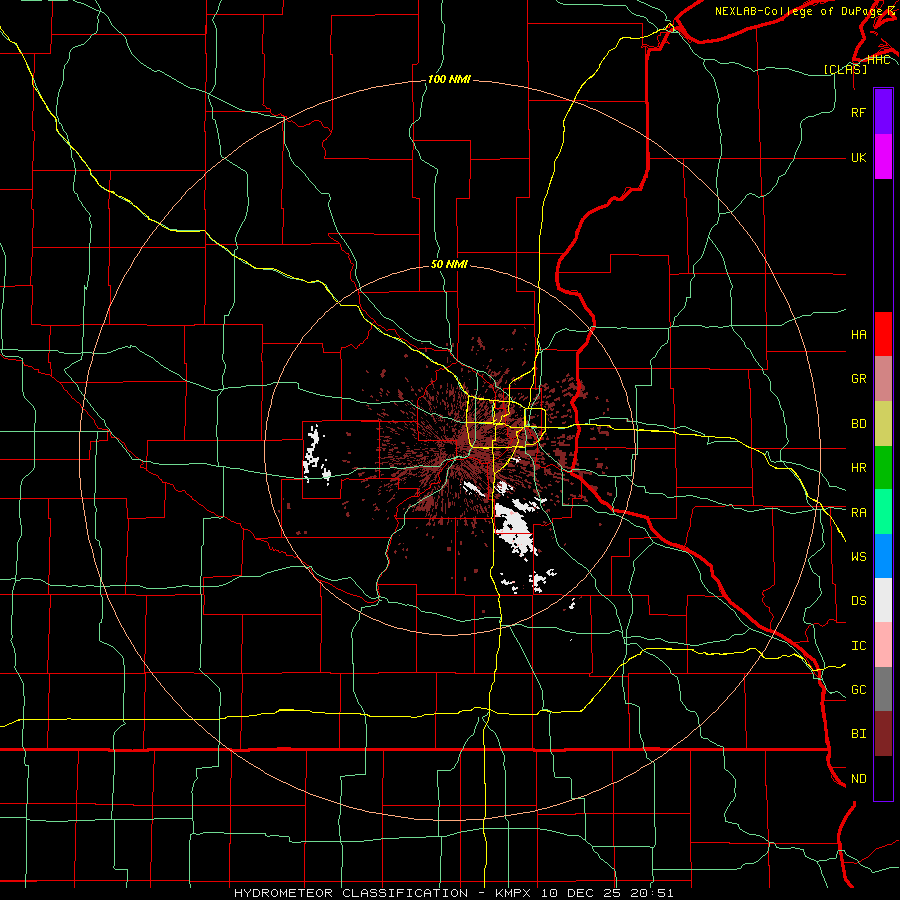This screenshot has width=900, height=900.
Task: Click the blue WS legend swatch
Action: (883, 556)
